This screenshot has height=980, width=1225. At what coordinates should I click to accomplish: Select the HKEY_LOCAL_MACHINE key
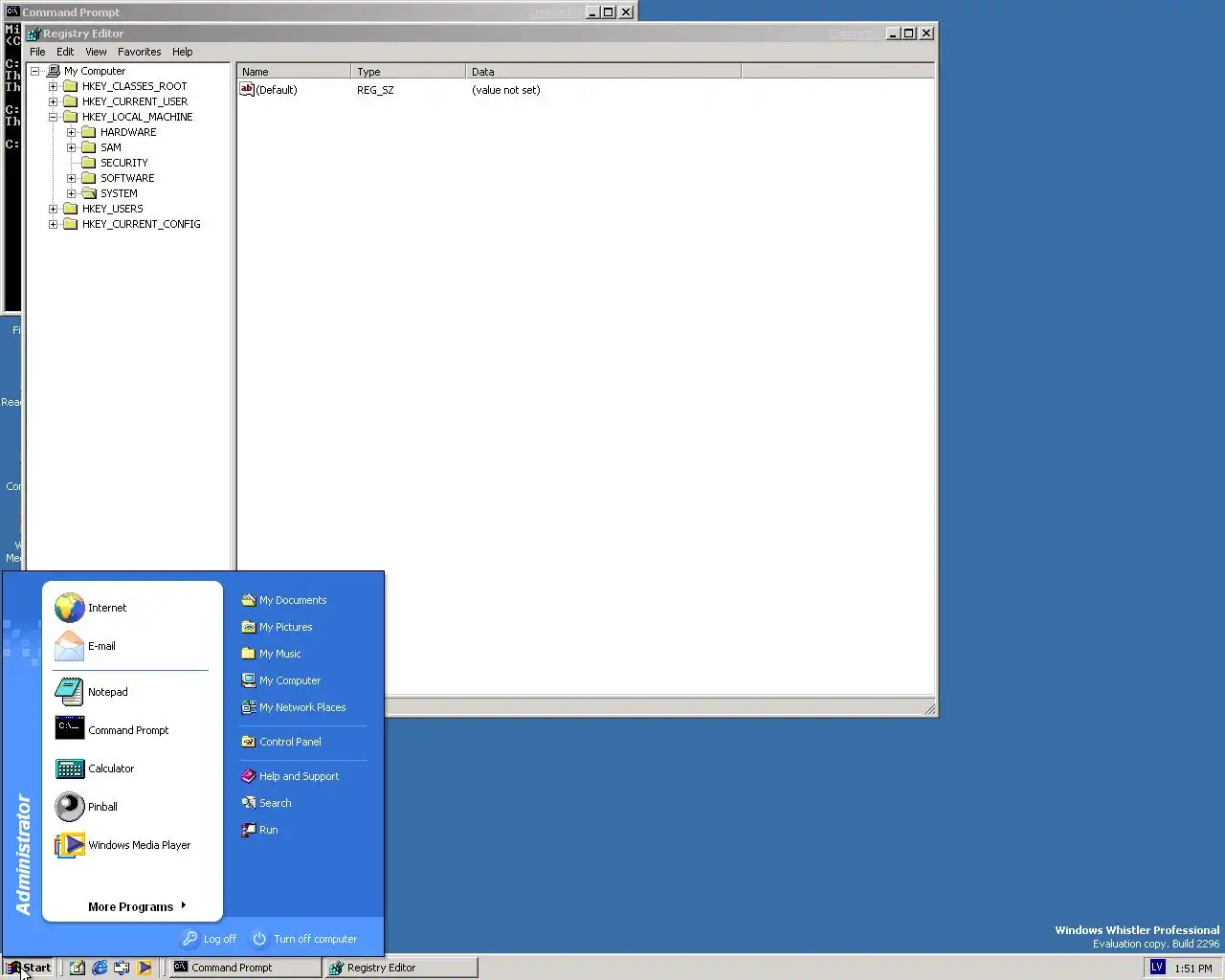click(137, 117)
